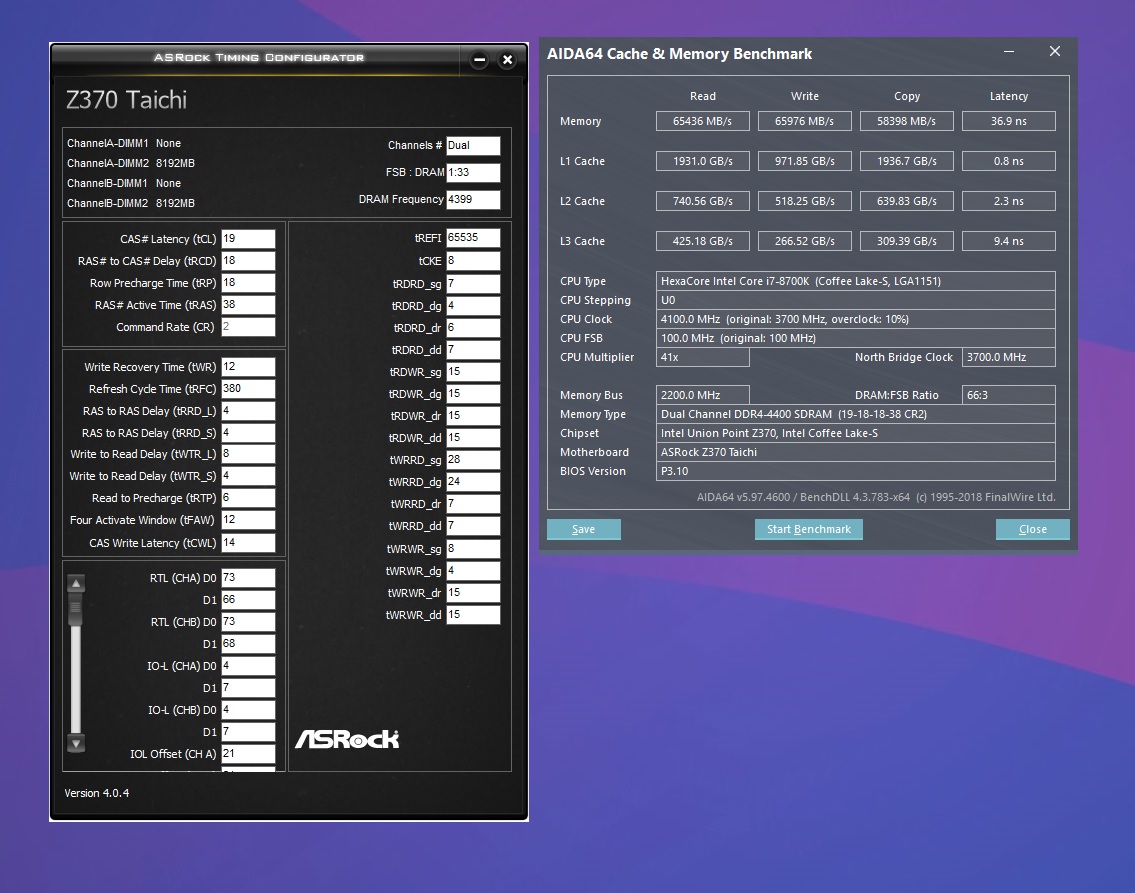The image size is (1135, 893).
Task: Click the RAS# to CAS# Delay (tRCD) field
Action: (x=248, y=261)
